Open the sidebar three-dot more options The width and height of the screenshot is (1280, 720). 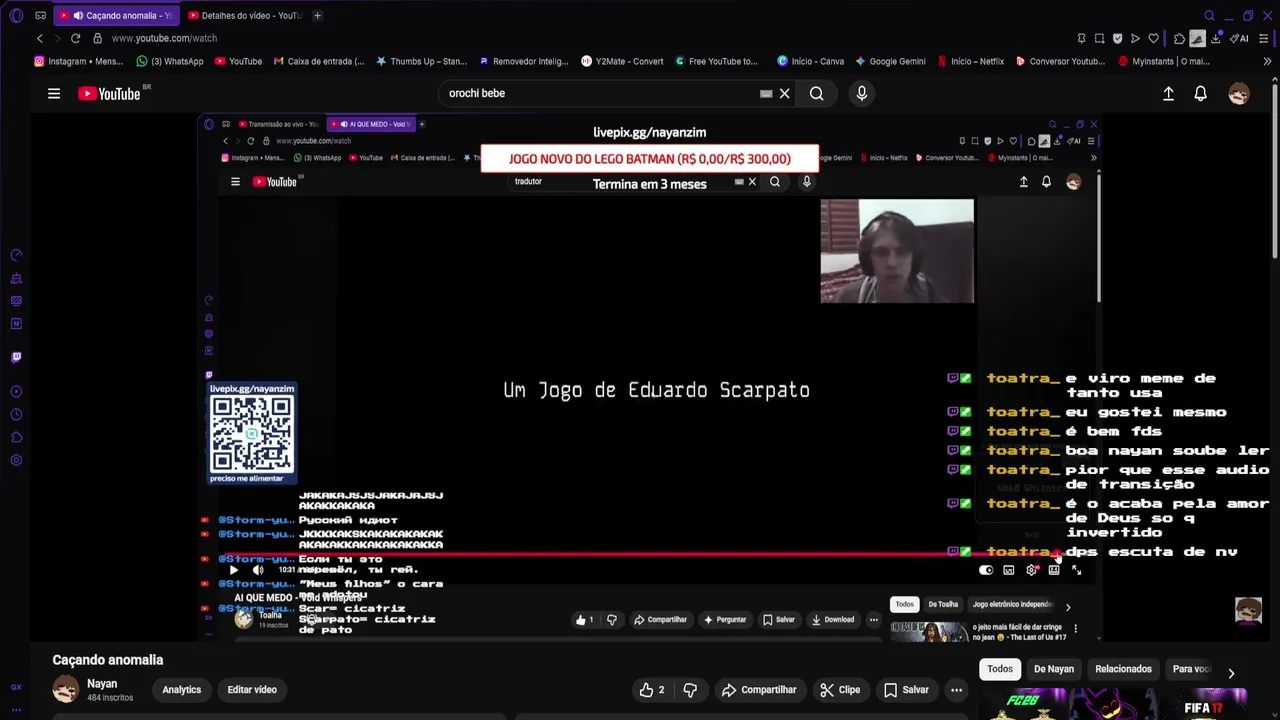pos(16,709)
